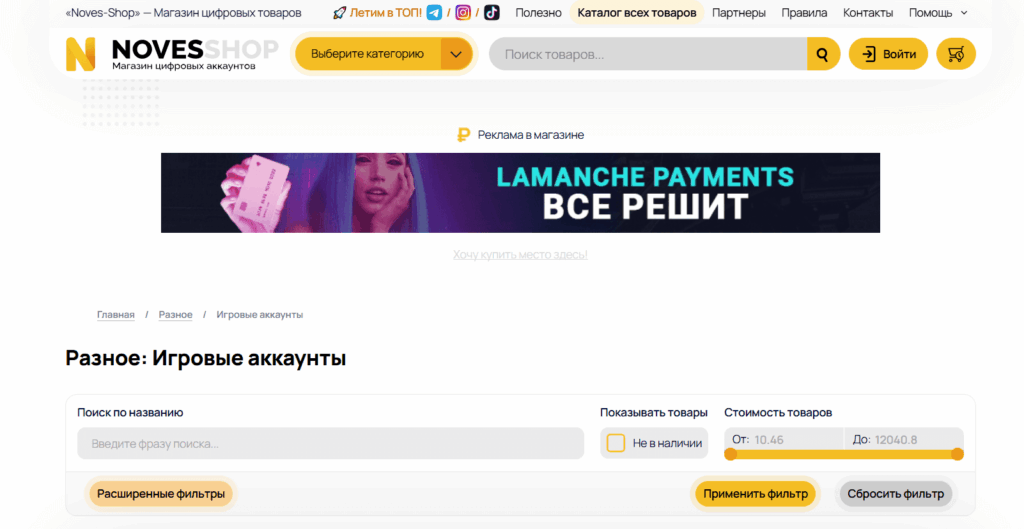Click the minimum price slider handle
1024x529 pixels.
click(x=731, y=454)
